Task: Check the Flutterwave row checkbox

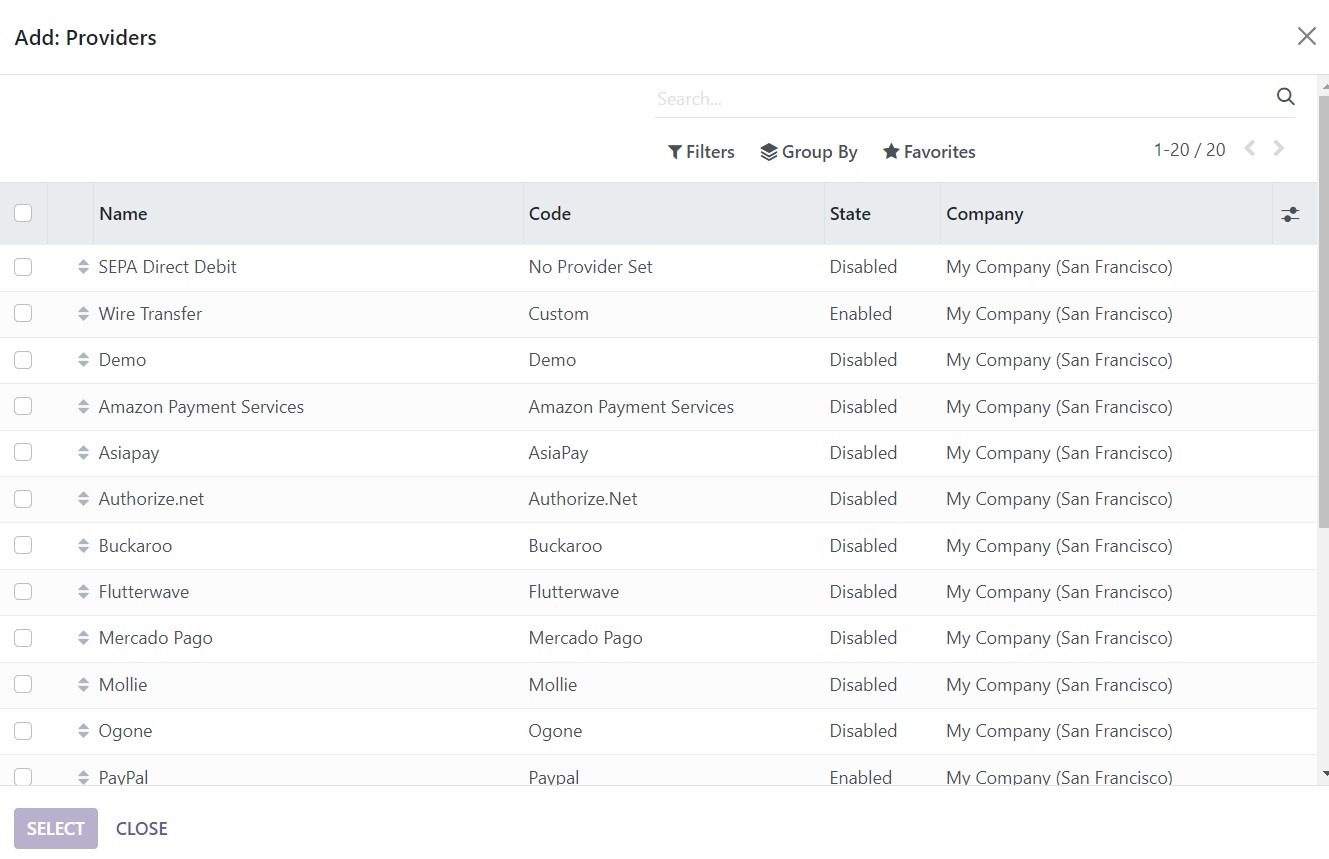Action: tap(23, 592)
